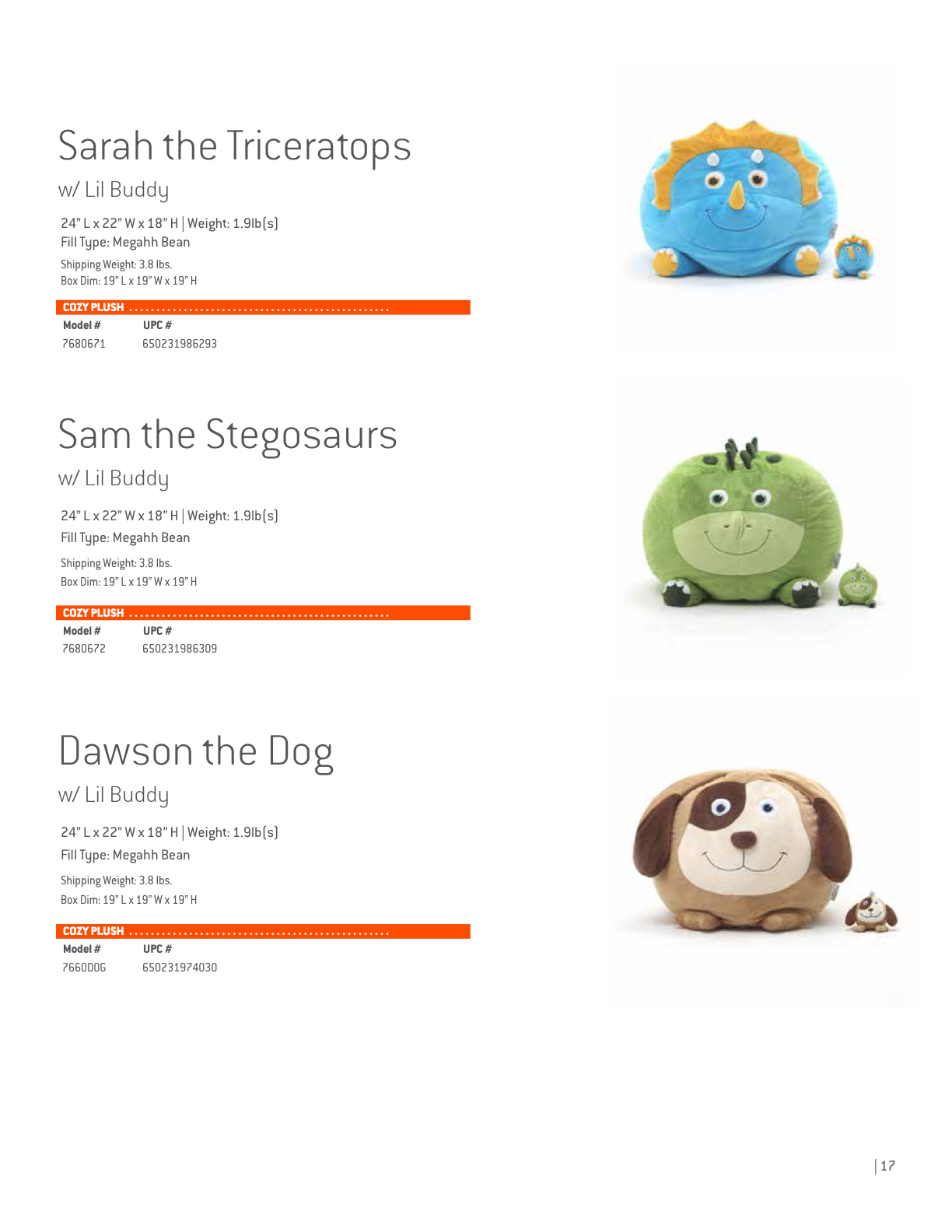Click UPC number 650231986309
This screenshot has height=1232, width=952.
coord(180,649)
